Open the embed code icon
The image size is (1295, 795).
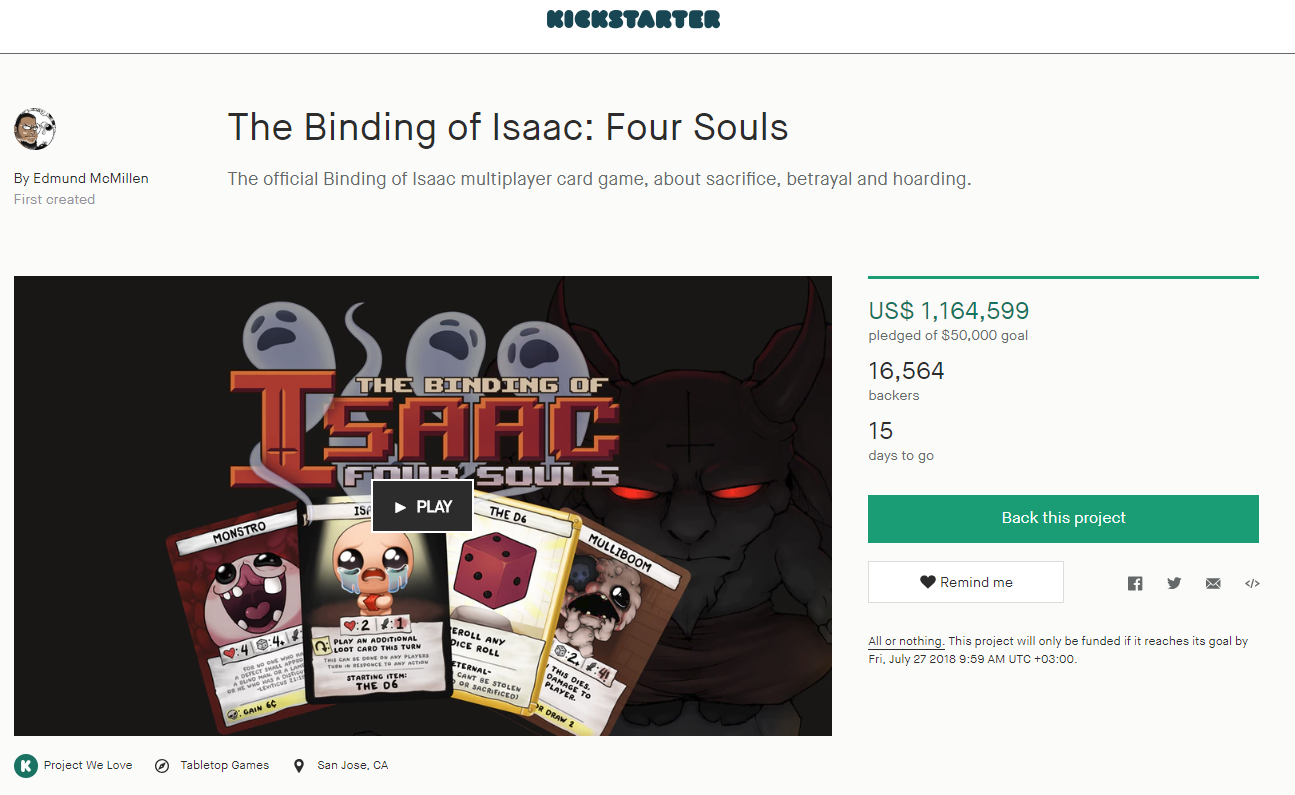coord(1252,583)
